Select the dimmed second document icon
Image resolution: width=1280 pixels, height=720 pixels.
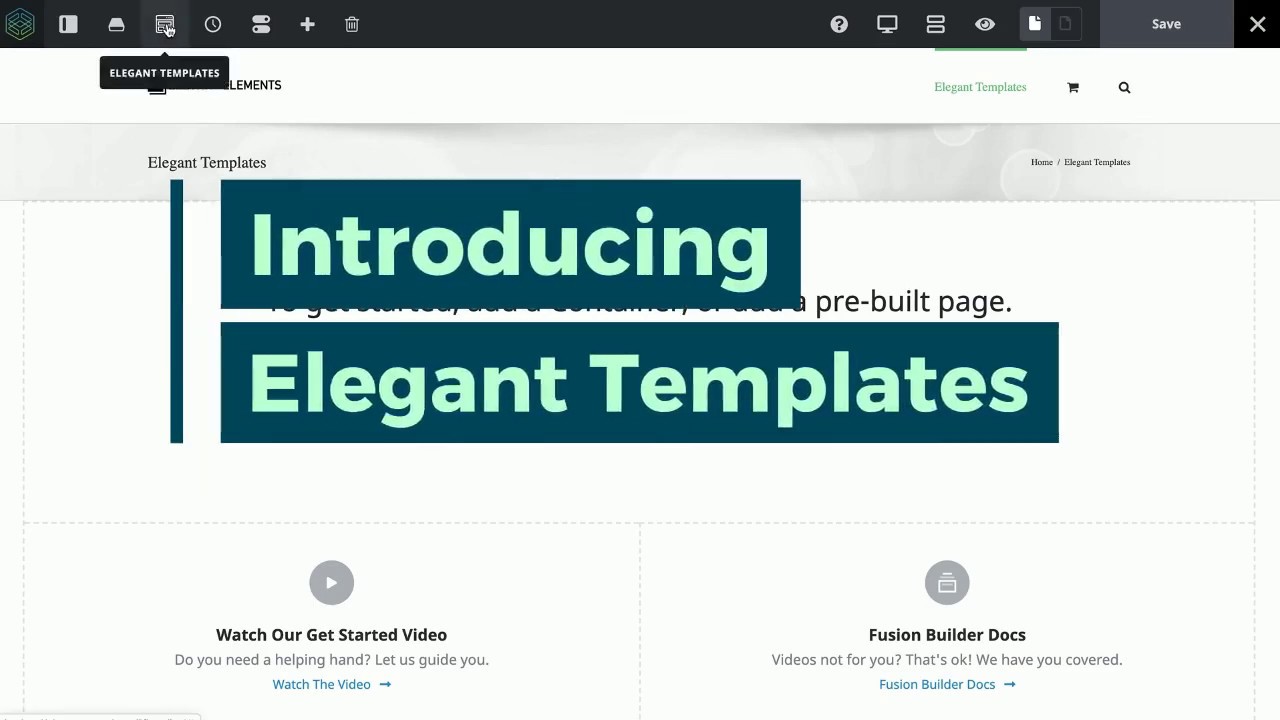(x=1065, y=24)
